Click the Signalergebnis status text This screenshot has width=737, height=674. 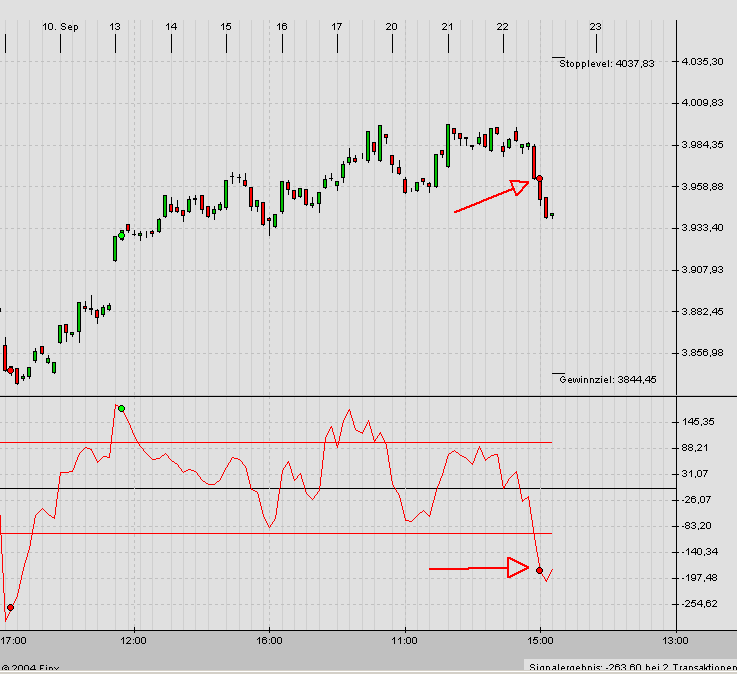click(630, 666)
